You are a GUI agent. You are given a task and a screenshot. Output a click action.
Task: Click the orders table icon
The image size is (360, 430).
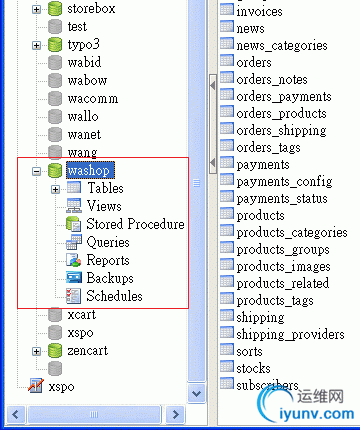227,60
